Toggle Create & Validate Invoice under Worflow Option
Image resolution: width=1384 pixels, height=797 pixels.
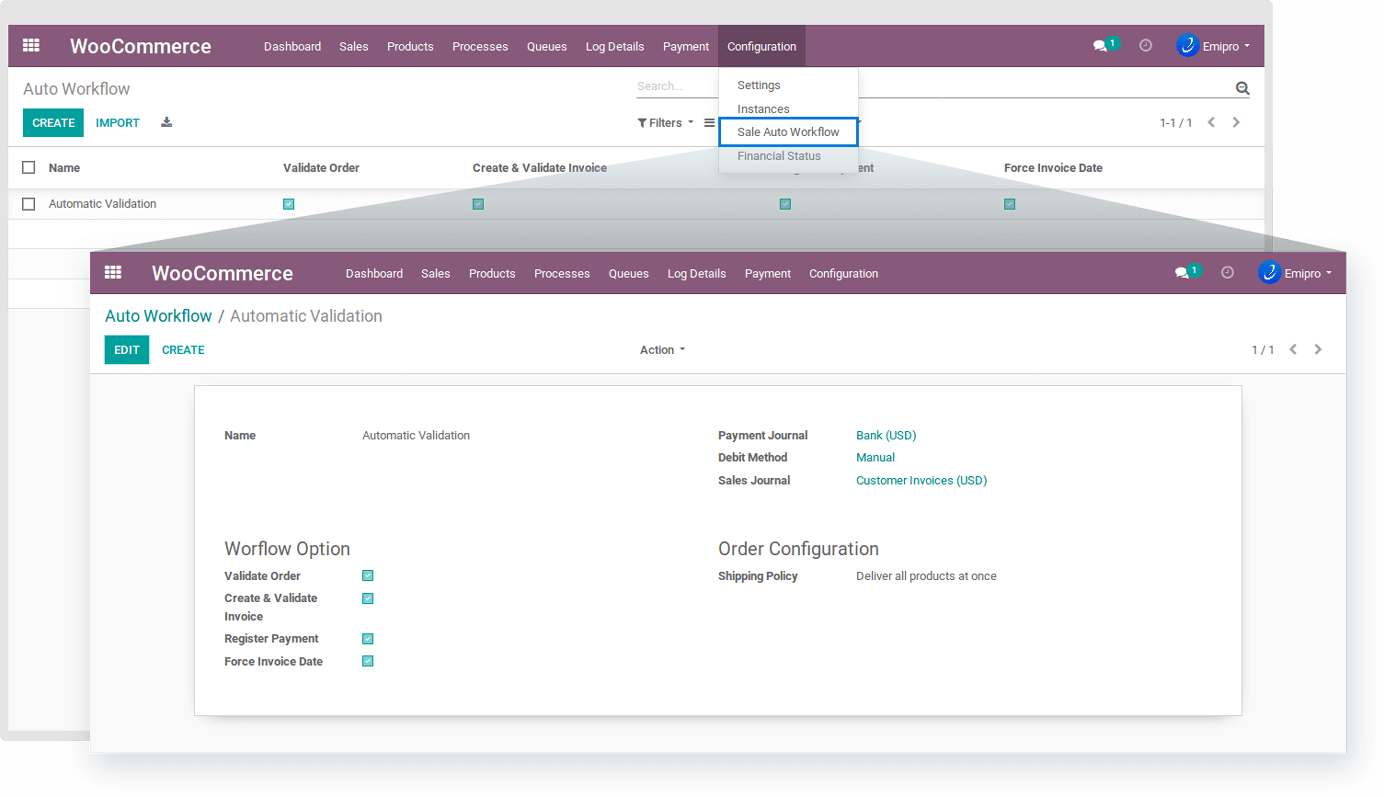pyautogui.click(x=368, y=599)
